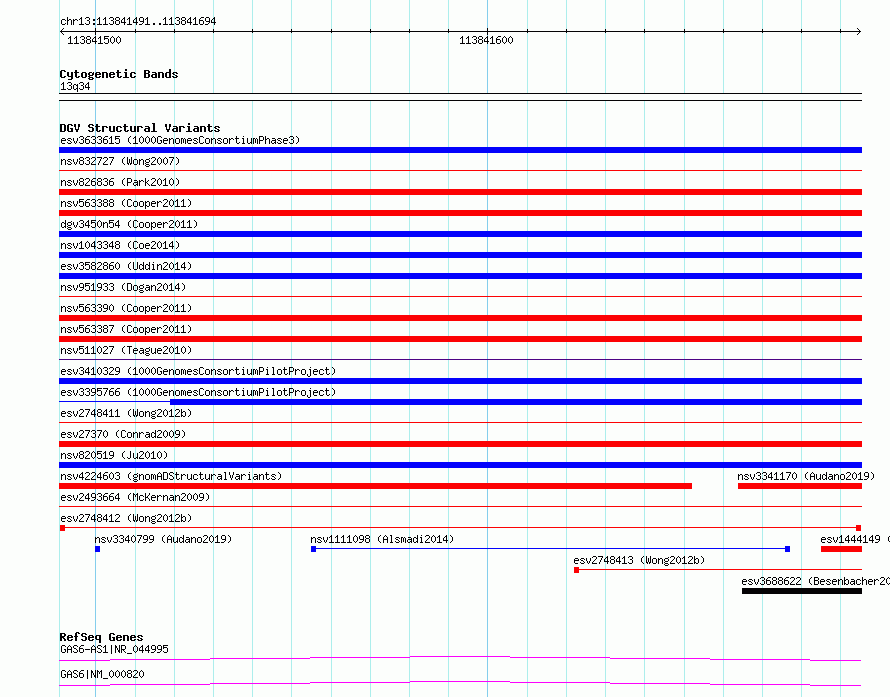Click the nsv820519 (Ju2010) label
This screenshot has height=697, width=890.
114,455
